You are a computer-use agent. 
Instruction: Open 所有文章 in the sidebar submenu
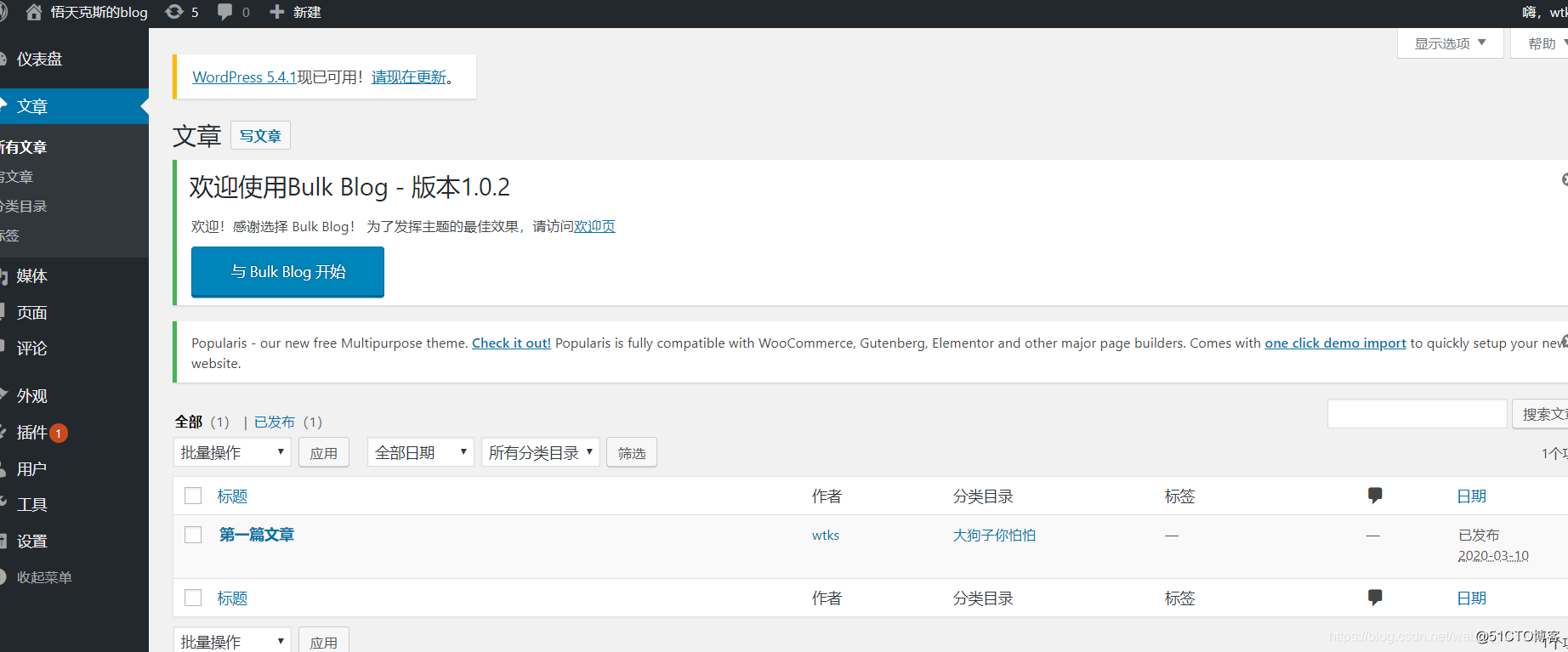pyautogui.click(x=23, y=147)
